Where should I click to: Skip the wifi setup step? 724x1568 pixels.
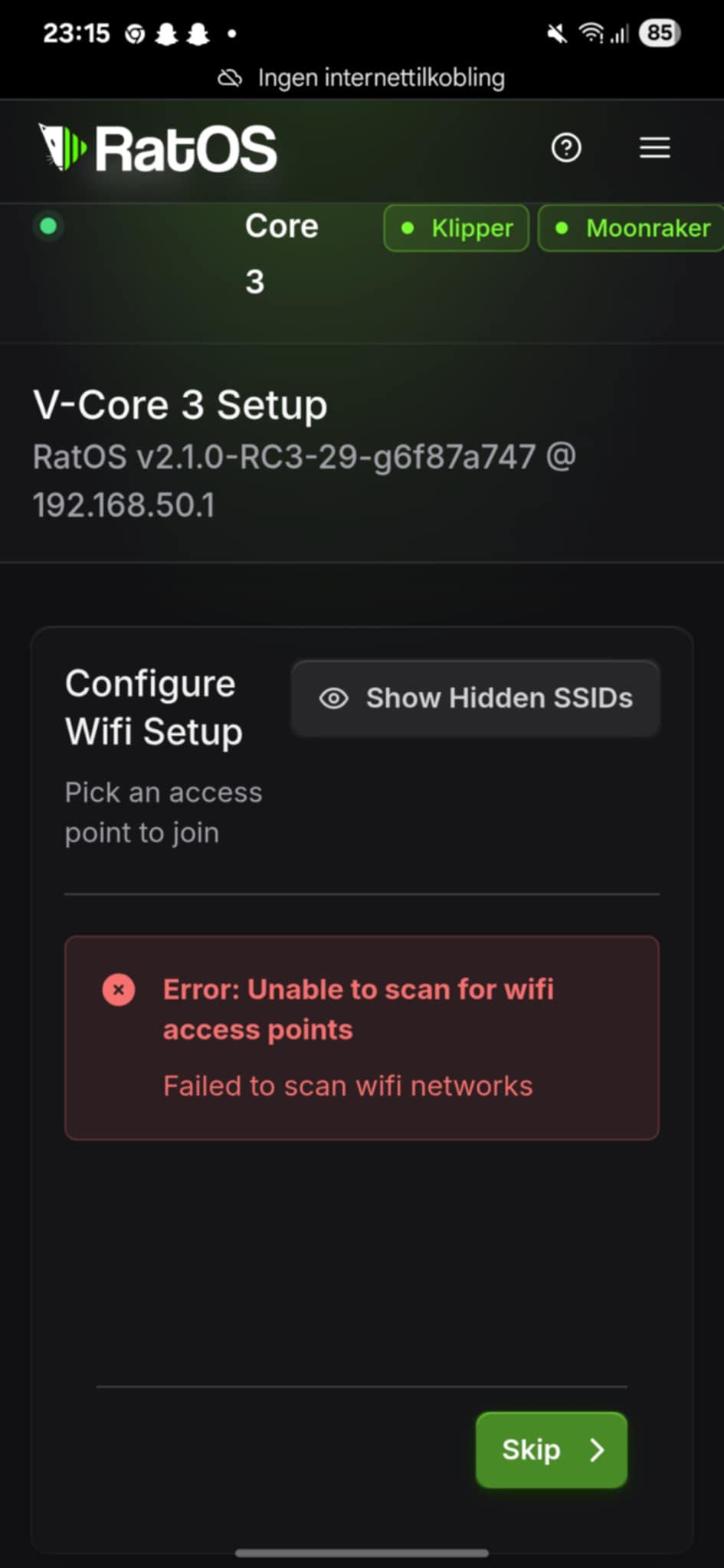click(552, 1449)
